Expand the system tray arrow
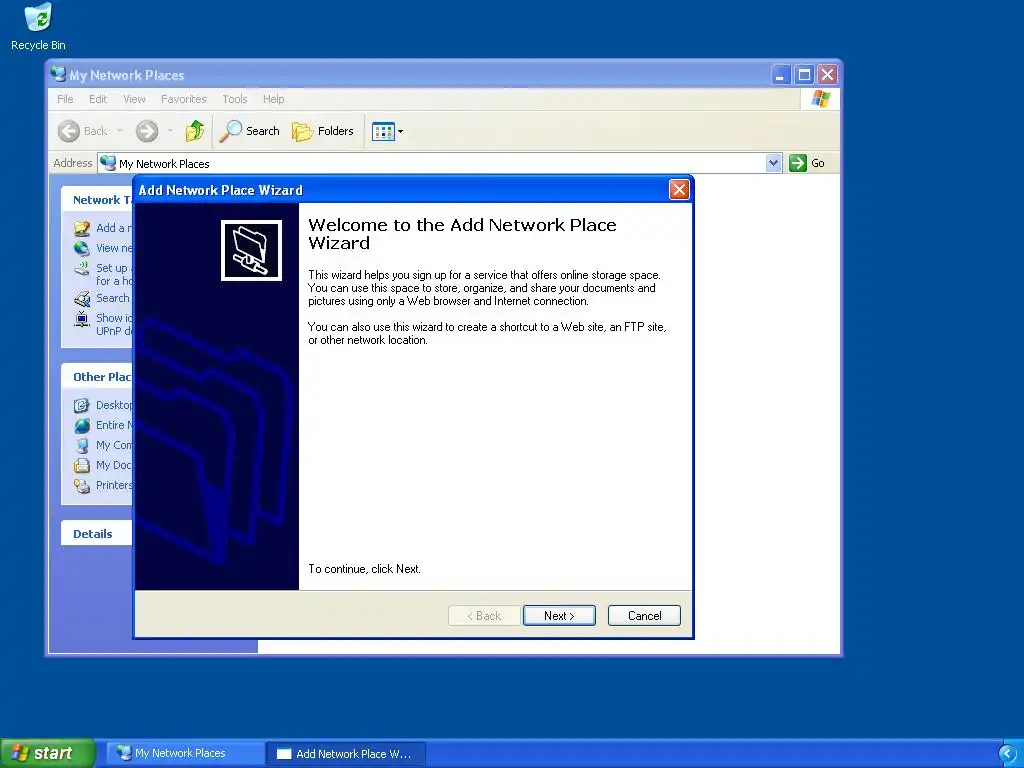 [1007, 754]
